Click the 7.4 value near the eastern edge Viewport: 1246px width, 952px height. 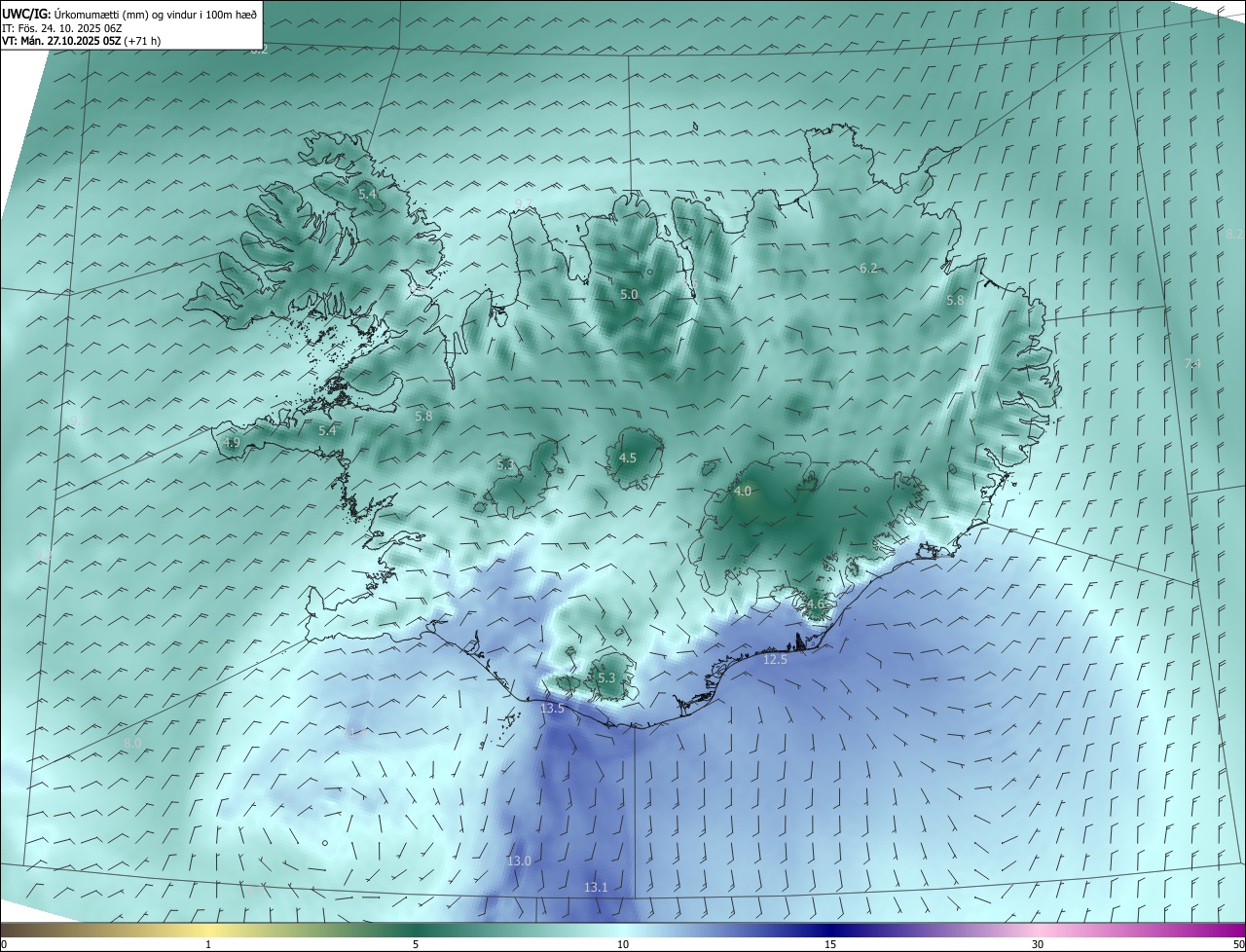(x=1192, y=364)
